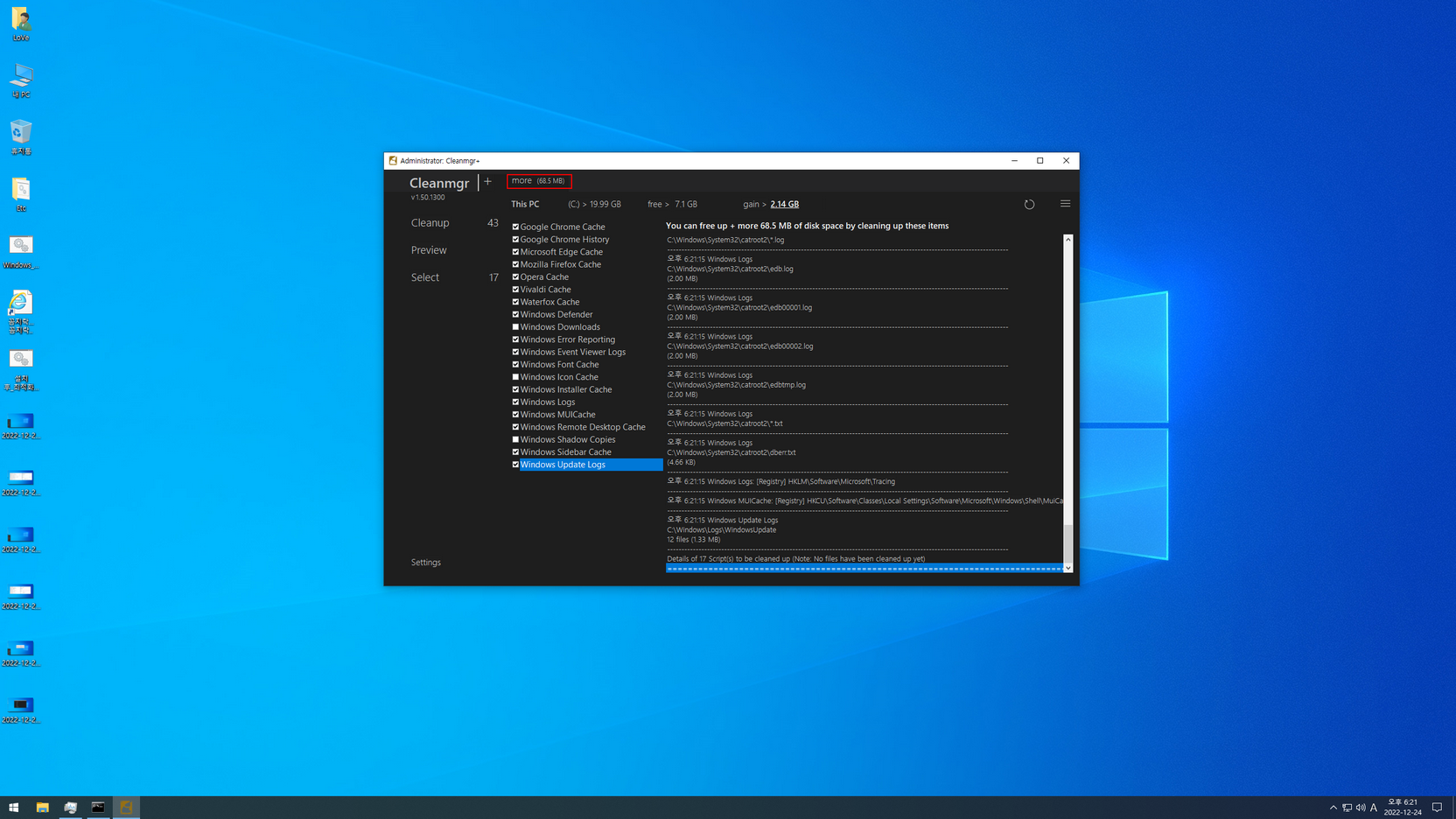Toggle Windows Remote Desktop Cache checkbox
Viewport: 1456px width, 819px height.
point(515,427)
